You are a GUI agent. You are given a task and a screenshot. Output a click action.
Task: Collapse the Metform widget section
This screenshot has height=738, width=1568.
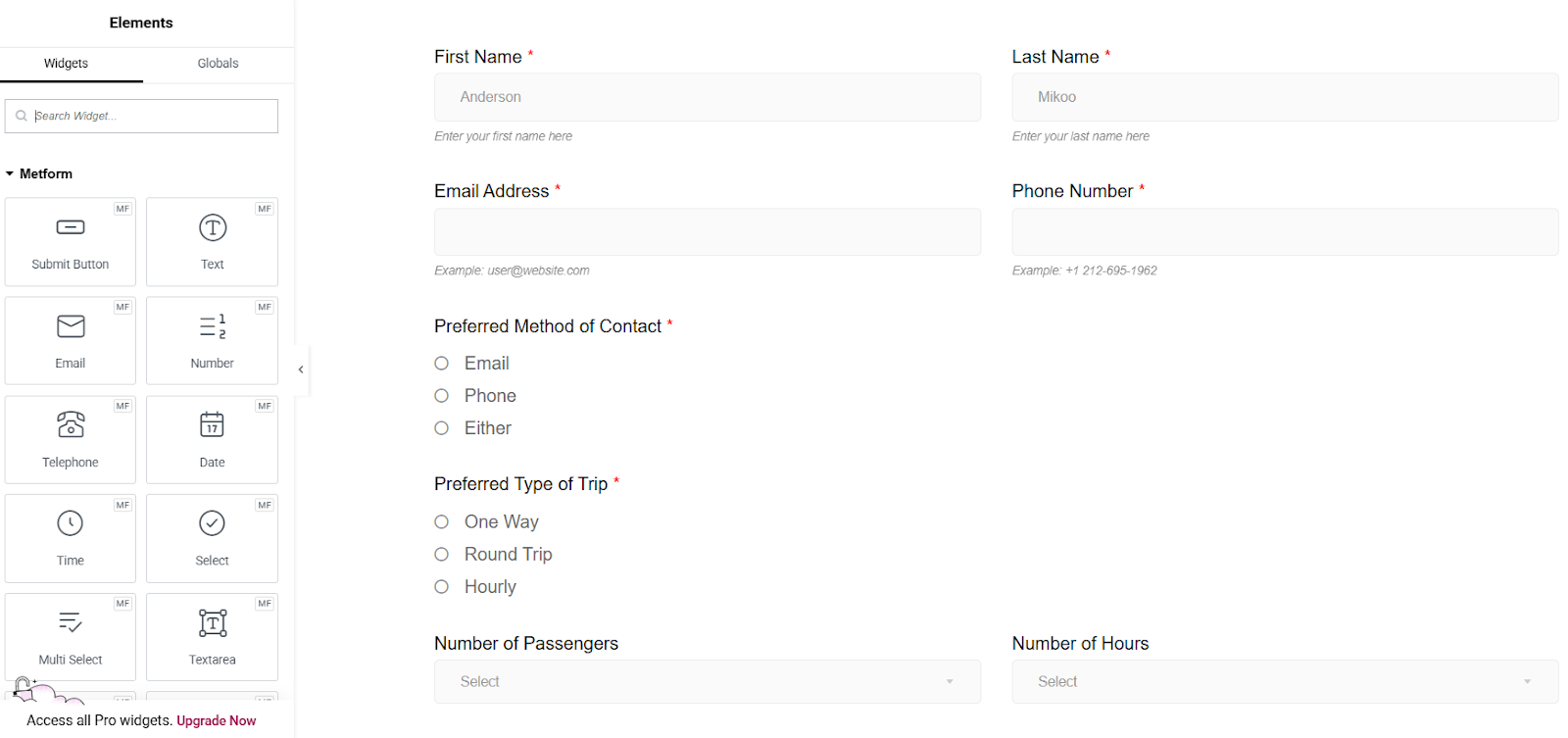[10, 173]
